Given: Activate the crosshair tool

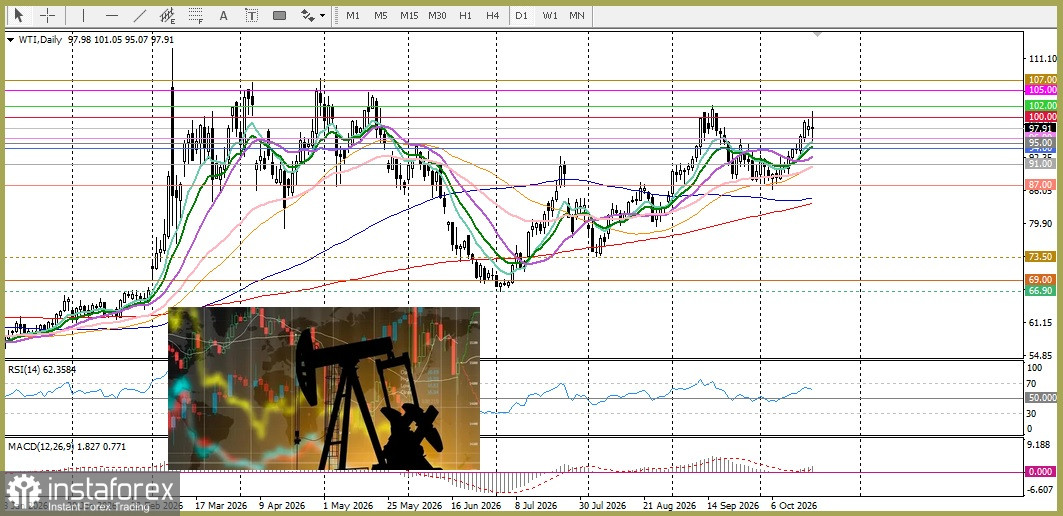Looking at the screenshot, I should 47,15.
